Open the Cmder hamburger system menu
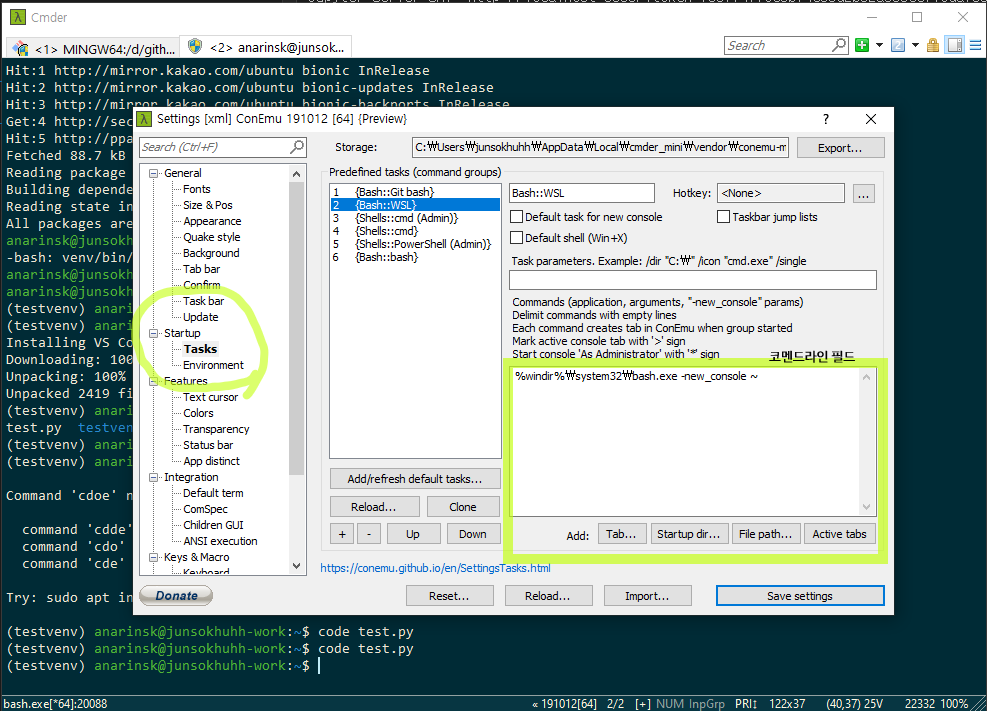The height and width of the screenshot is (711, 987). [975, 45]
